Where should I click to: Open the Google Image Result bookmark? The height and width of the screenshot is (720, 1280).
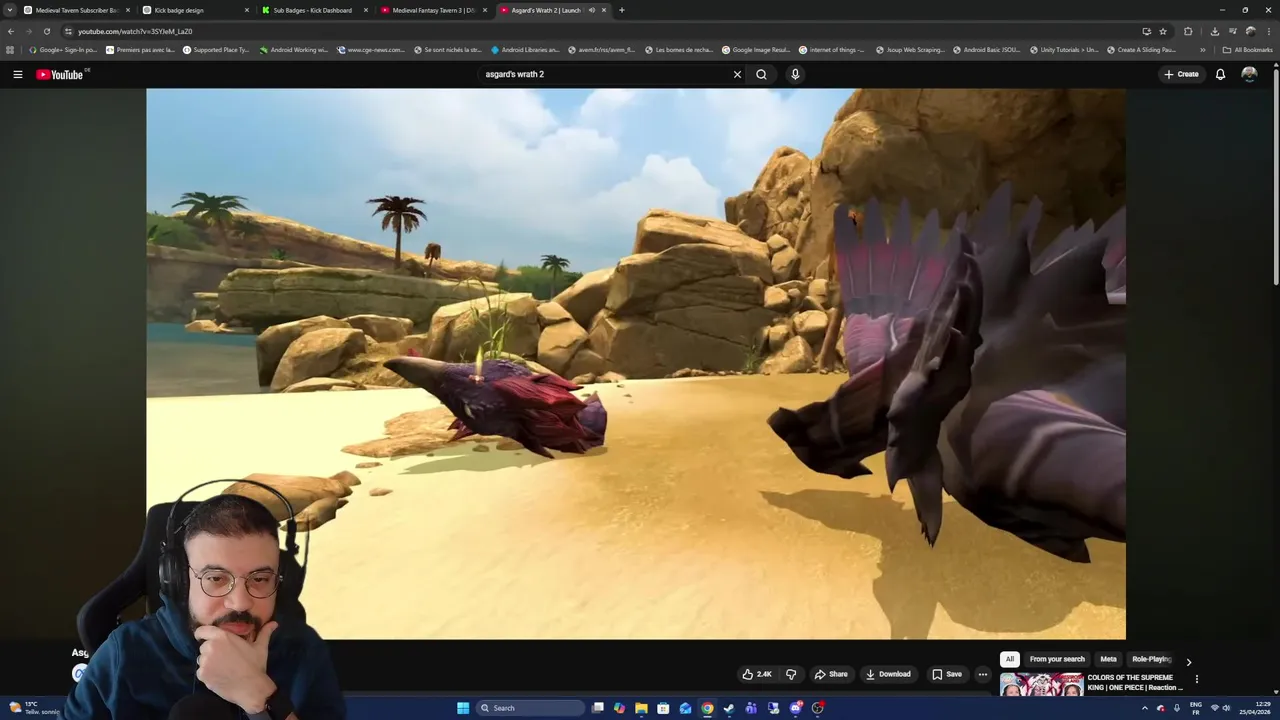pyautogui.click(x=756, y=49)
